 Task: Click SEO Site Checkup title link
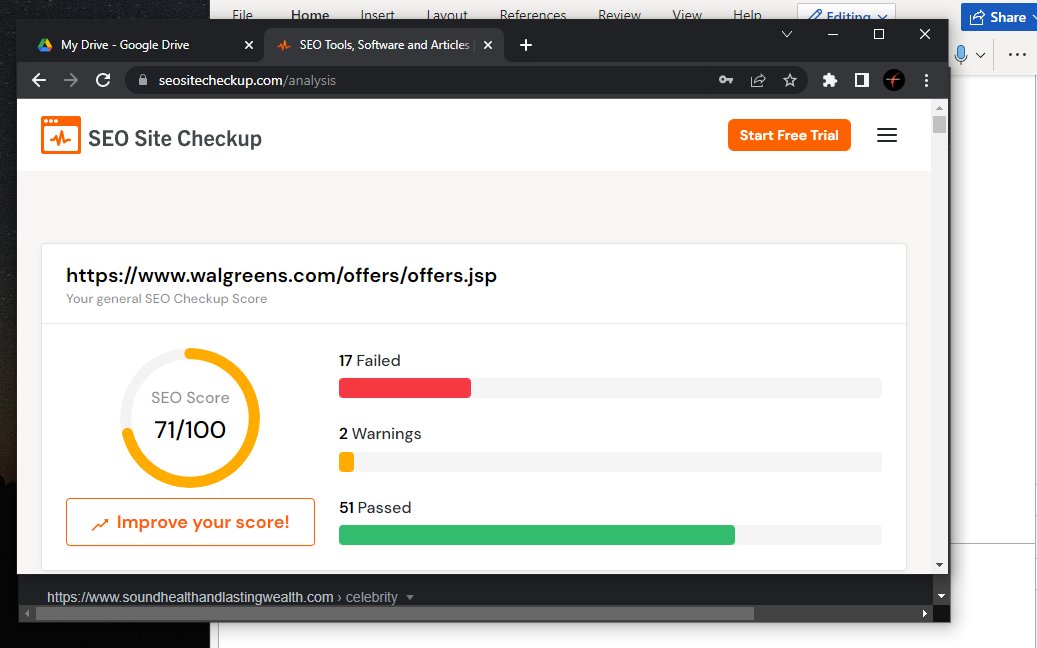[175, 138]
